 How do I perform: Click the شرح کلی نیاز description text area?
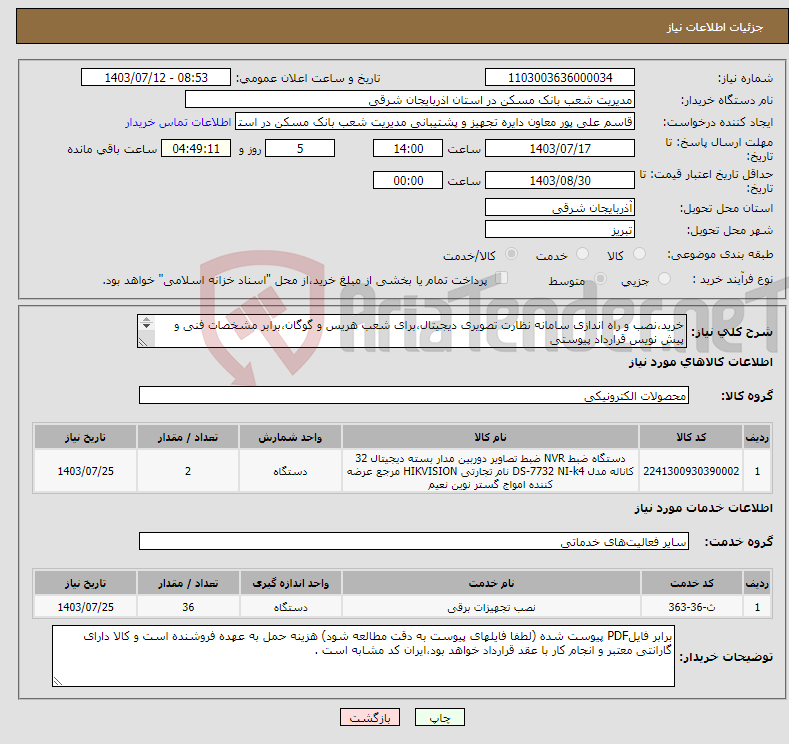[412, 332]
